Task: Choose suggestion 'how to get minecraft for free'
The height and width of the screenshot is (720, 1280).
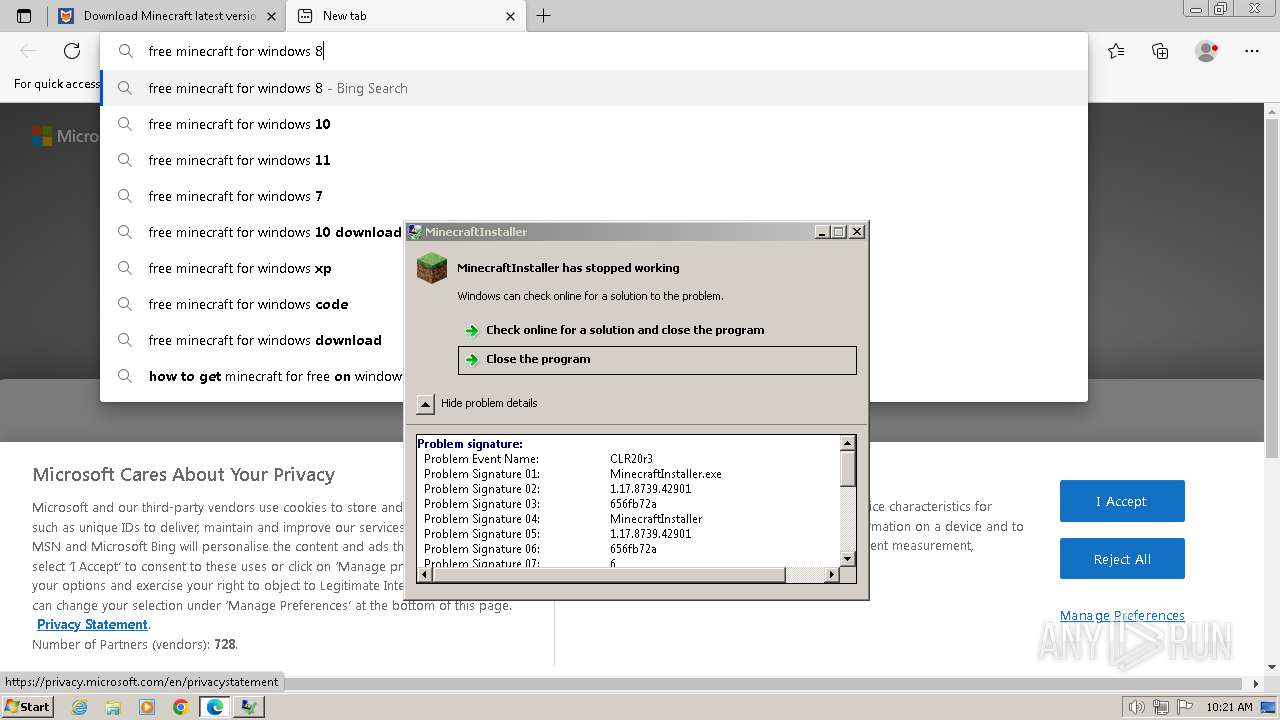Action: click(252, 376)
